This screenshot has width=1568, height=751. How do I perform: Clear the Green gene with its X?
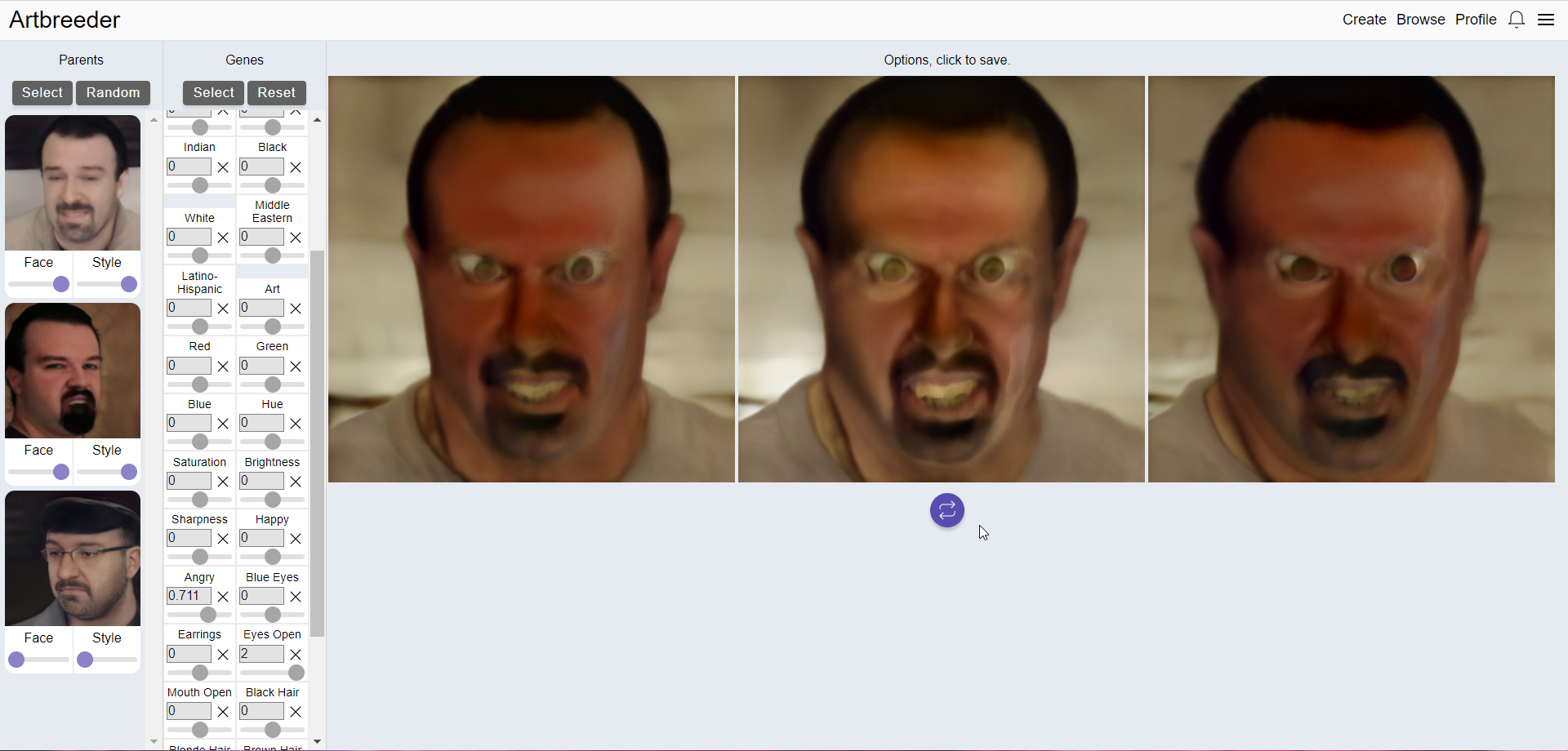pyautogui.click(x=296, y=367)
